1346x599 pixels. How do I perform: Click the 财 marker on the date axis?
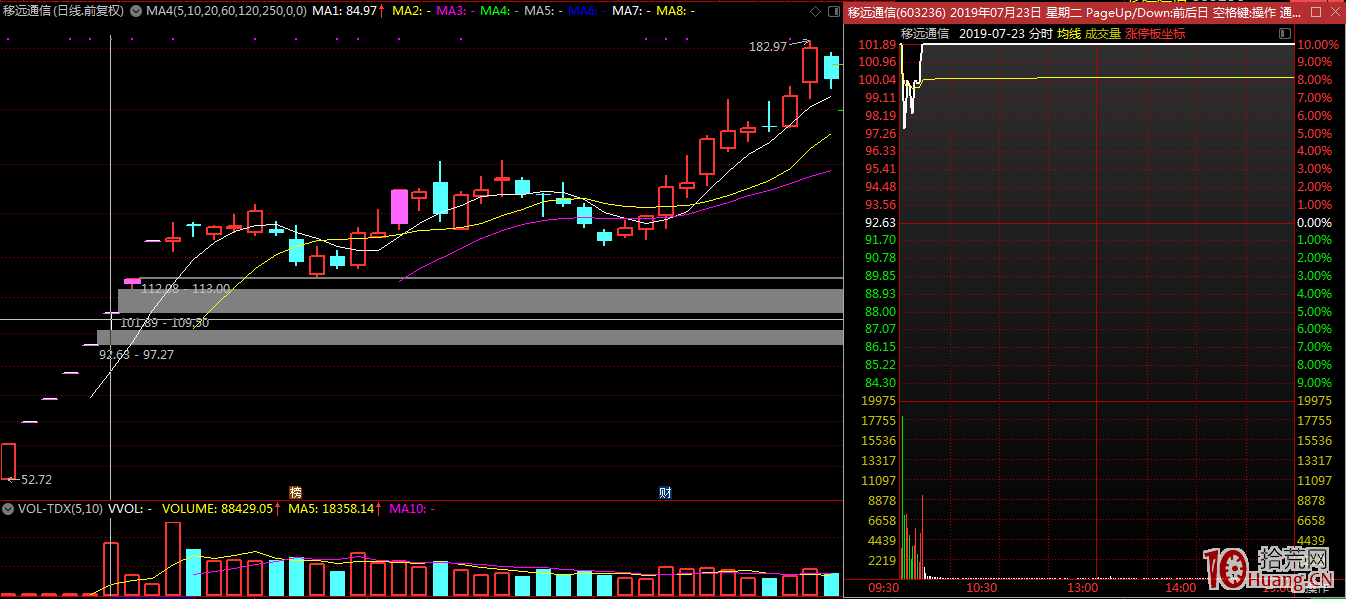click(x=664, y=492)
